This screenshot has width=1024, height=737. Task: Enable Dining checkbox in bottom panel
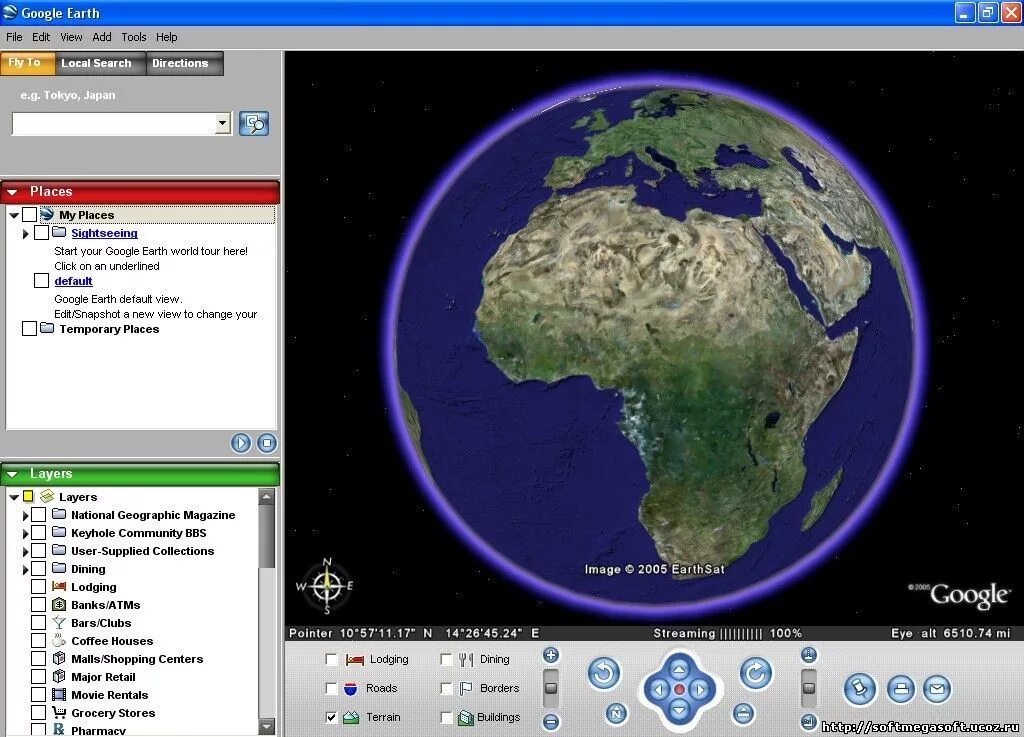pyautogui.click(x=446, y=659)
